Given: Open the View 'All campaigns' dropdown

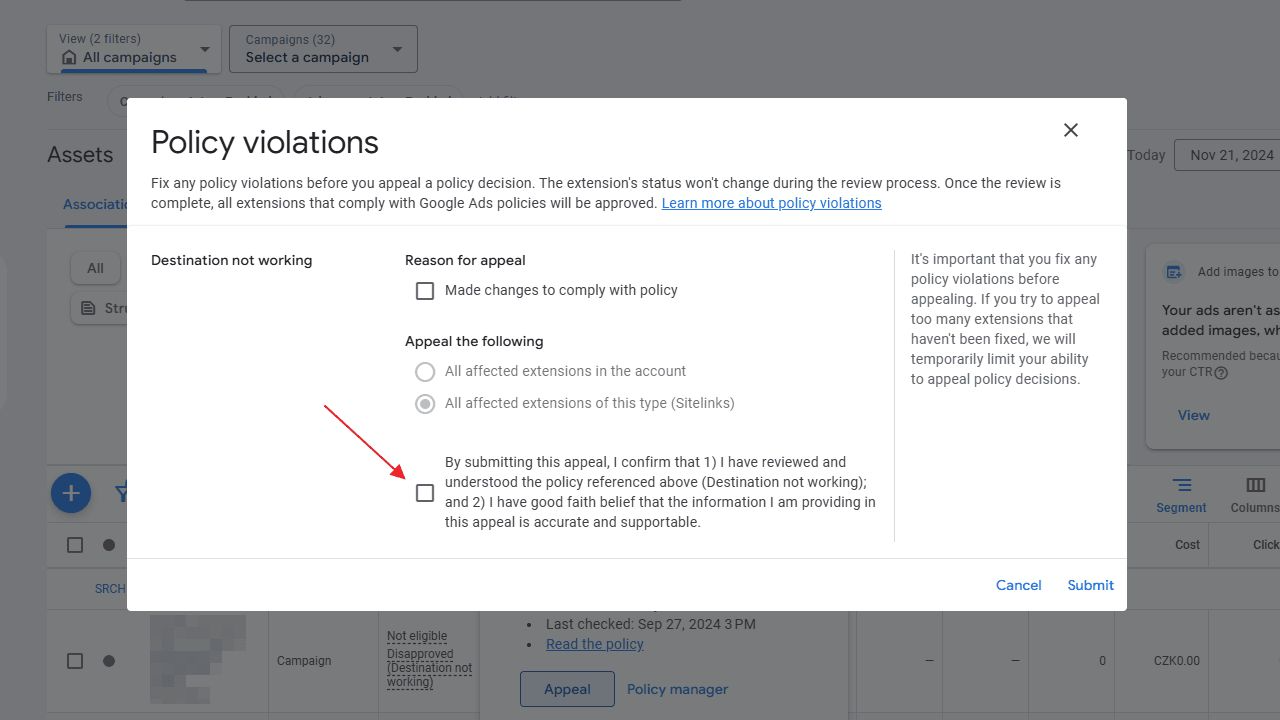Looking at the screenshot, I should point(134,49).
